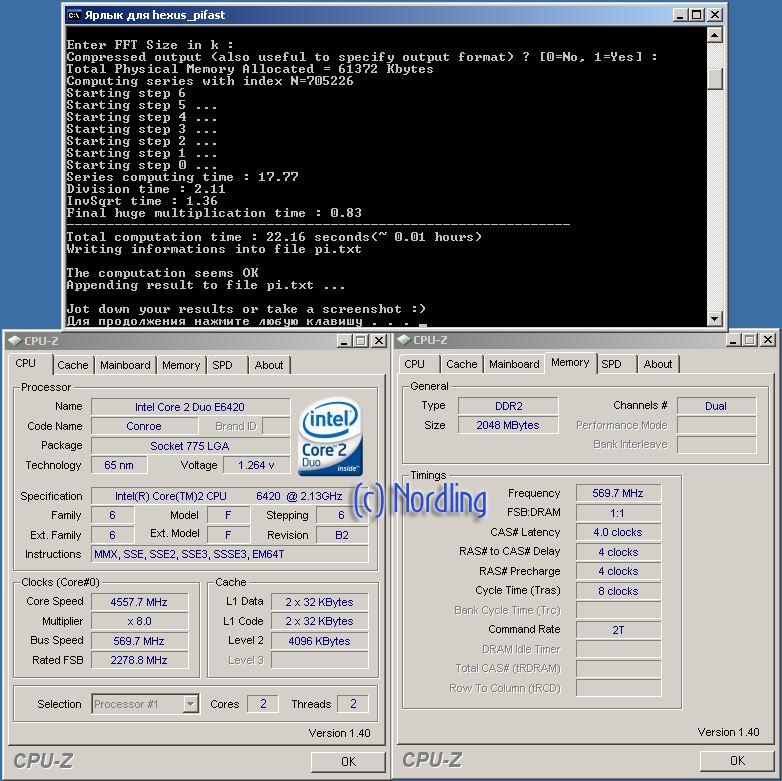Click the console line 'Total computation time : 22.16 seconds'
This screenshot has height=781, width=782.
point(274,237)
